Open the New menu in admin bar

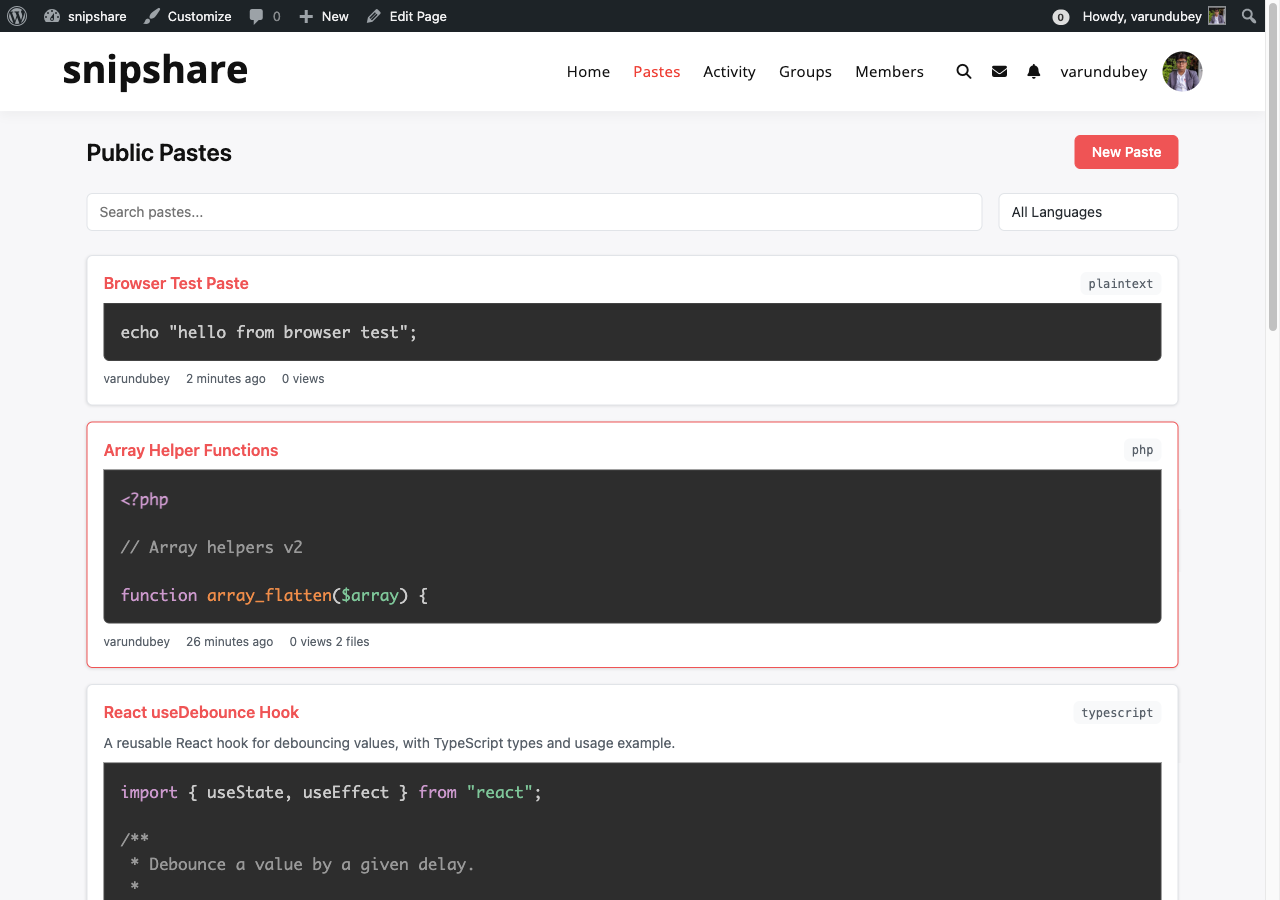[x=324, y=16]
